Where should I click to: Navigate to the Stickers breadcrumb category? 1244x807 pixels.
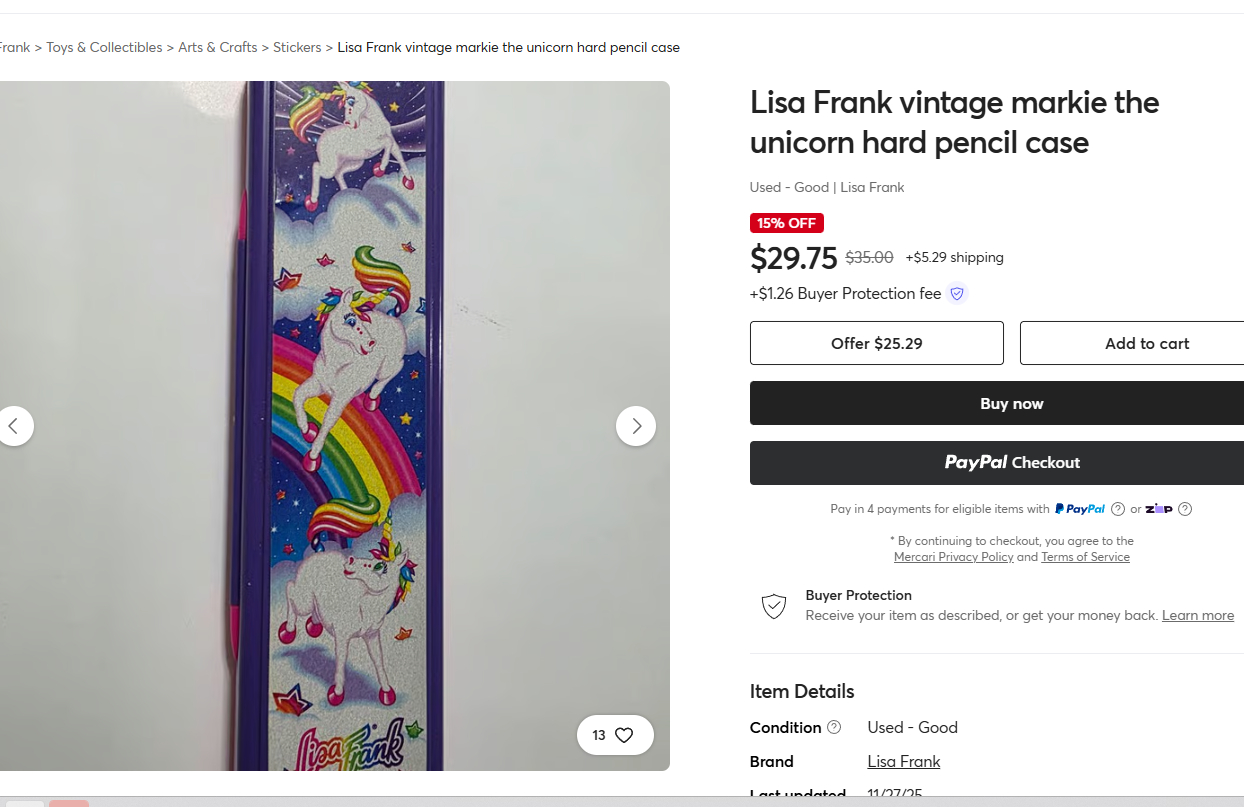[297, 47]
